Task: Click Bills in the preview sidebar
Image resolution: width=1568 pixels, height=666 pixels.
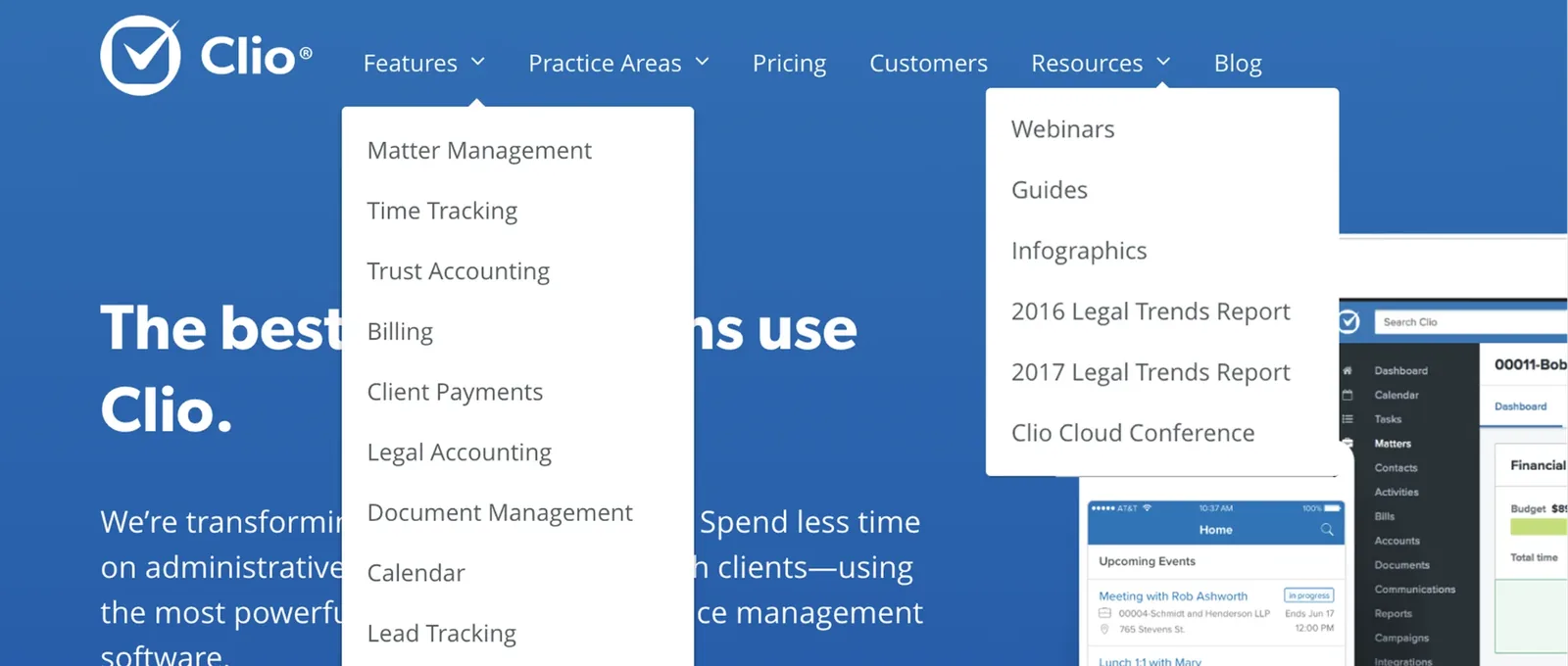Action: [x=1384, y=516]
